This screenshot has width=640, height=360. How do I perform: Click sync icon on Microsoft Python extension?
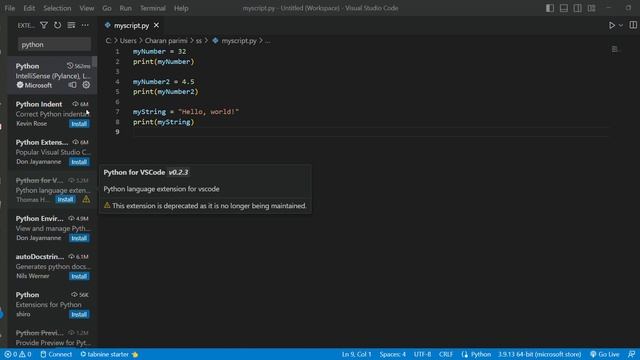click(x=73, y=85)
